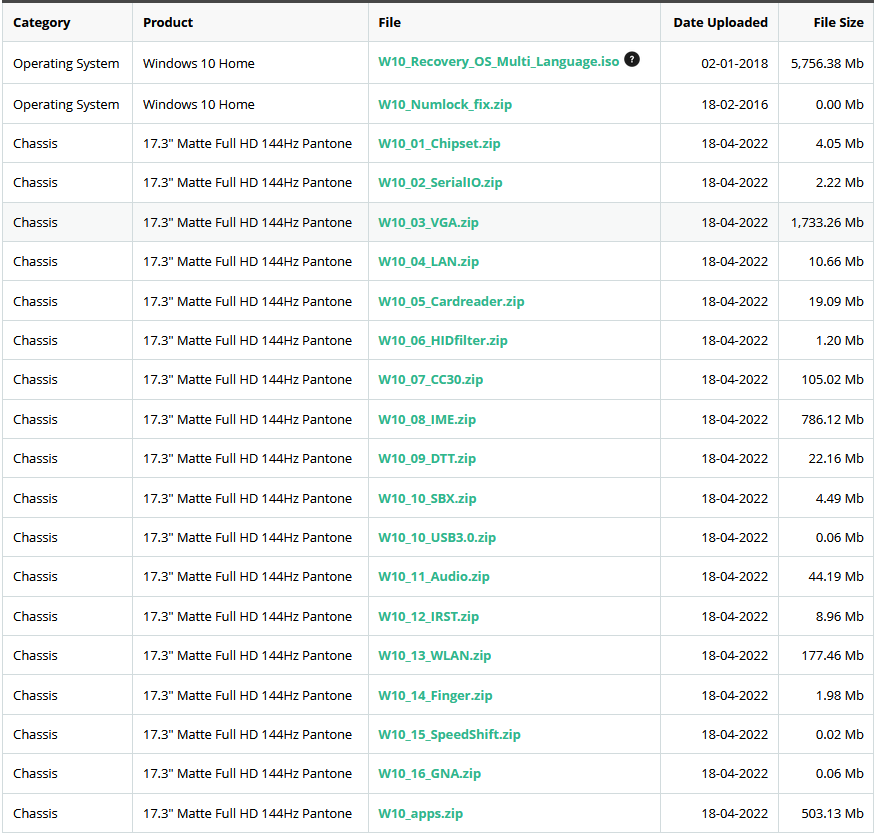
Task: Click the File Size column header
Action: pos(838,22)
